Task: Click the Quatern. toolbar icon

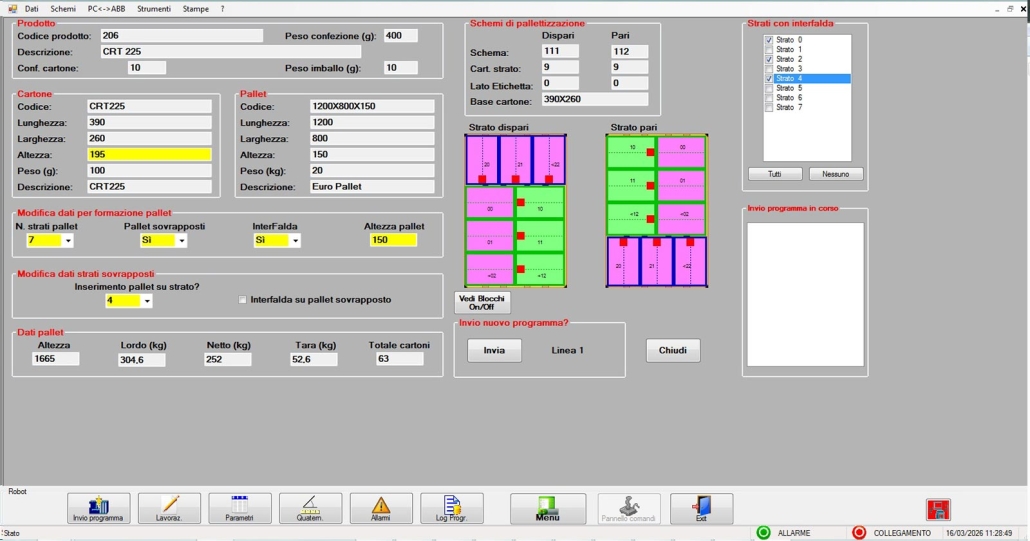Action: [310, 508]
